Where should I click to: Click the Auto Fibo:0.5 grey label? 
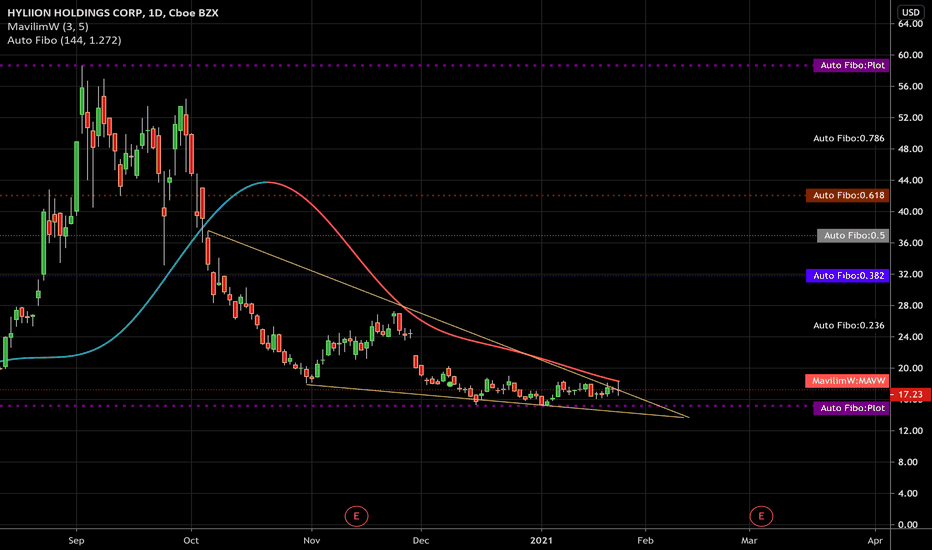click(854, 235)
